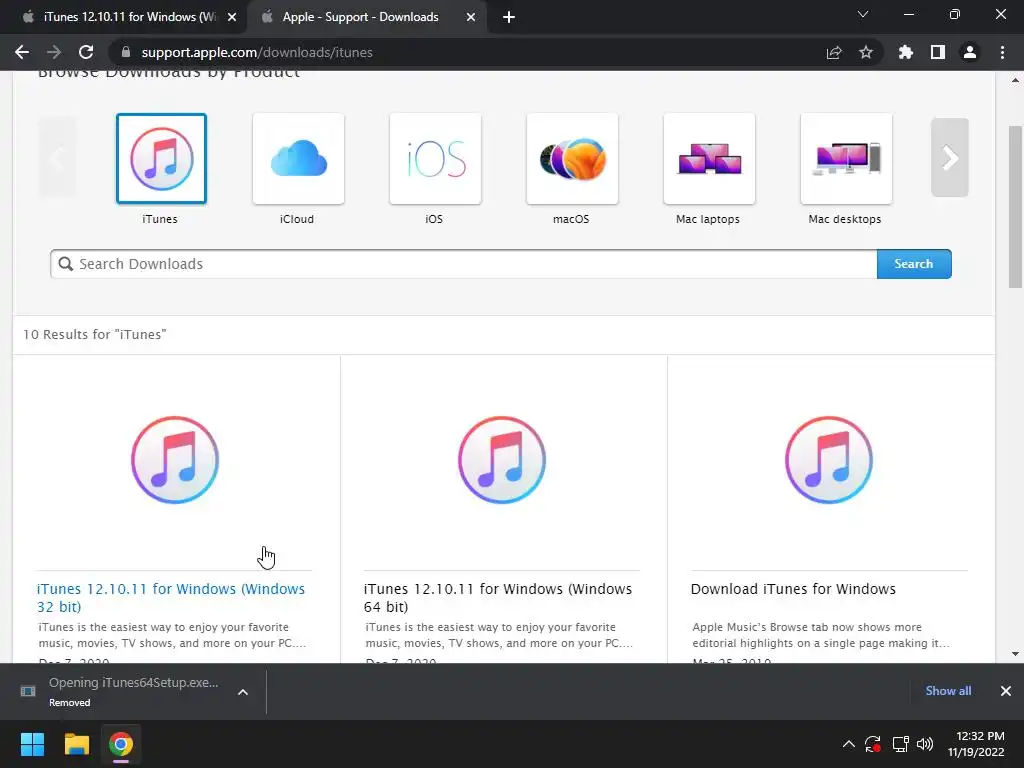
Task: Click the Search Downloads input field
Action: pyautogui.click(x=464, y=264)
